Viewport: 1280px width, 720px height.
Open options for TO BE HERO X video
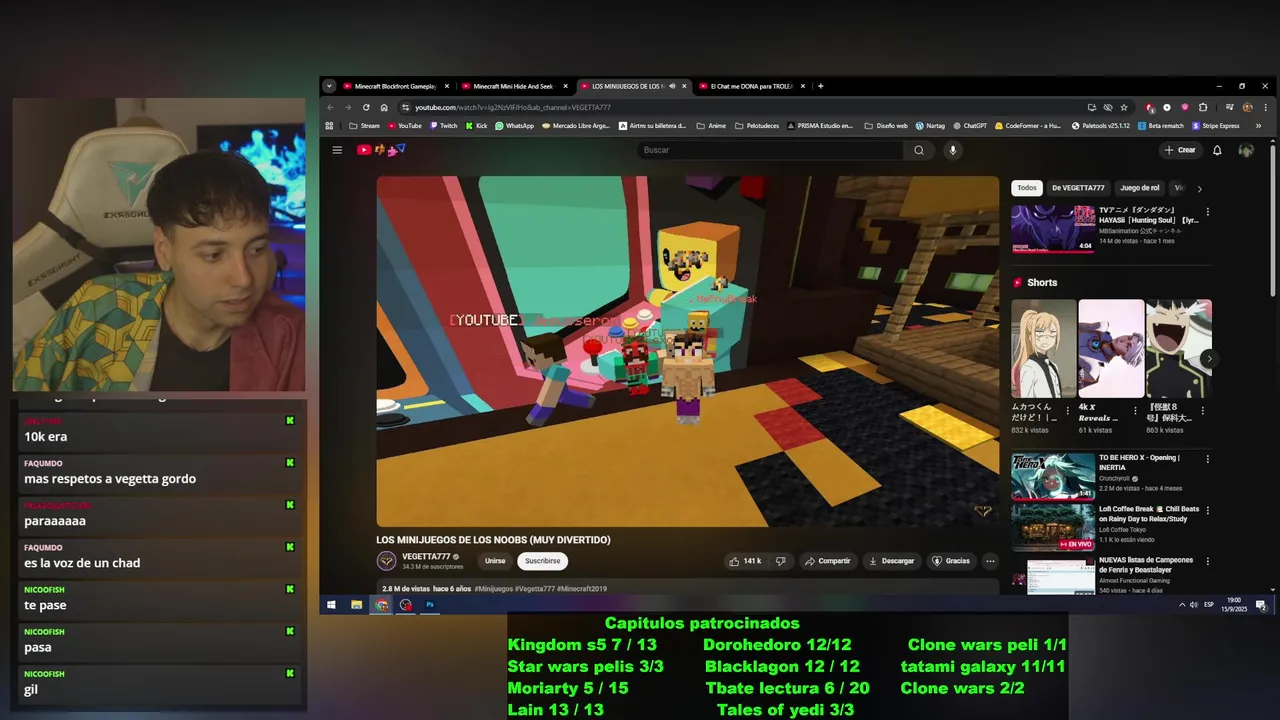tap(1207, 459)
